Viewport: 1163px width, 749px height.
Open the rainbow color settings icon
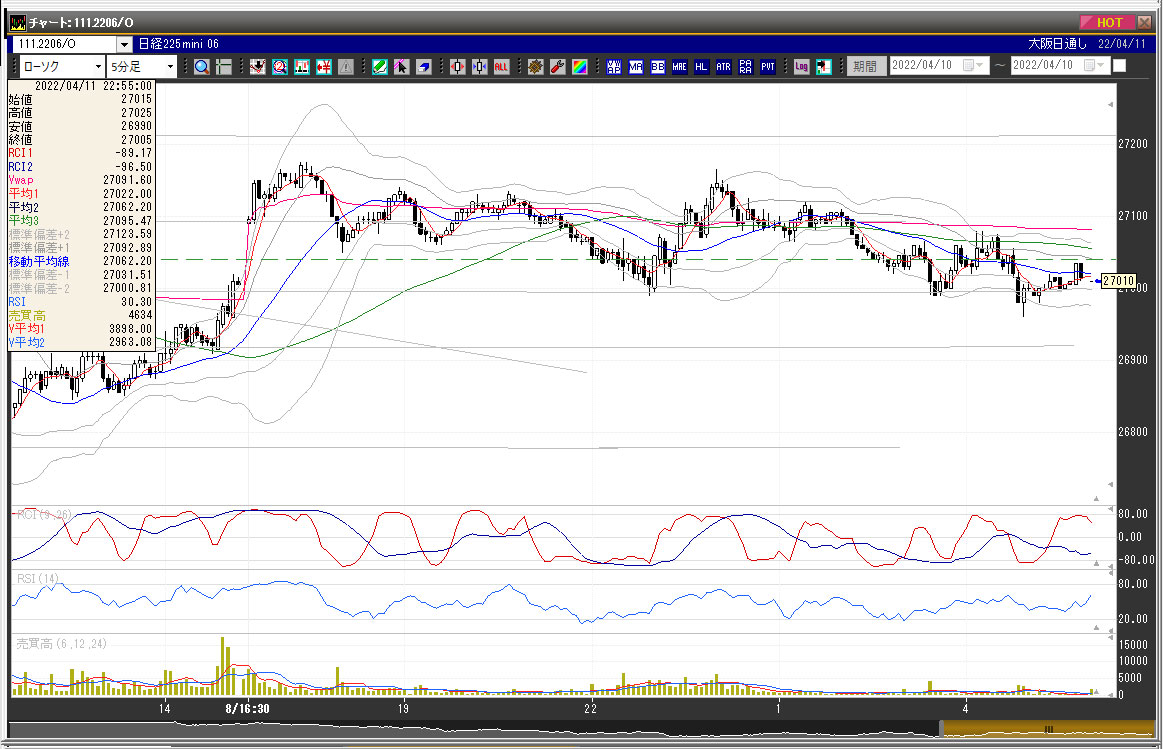579,67
